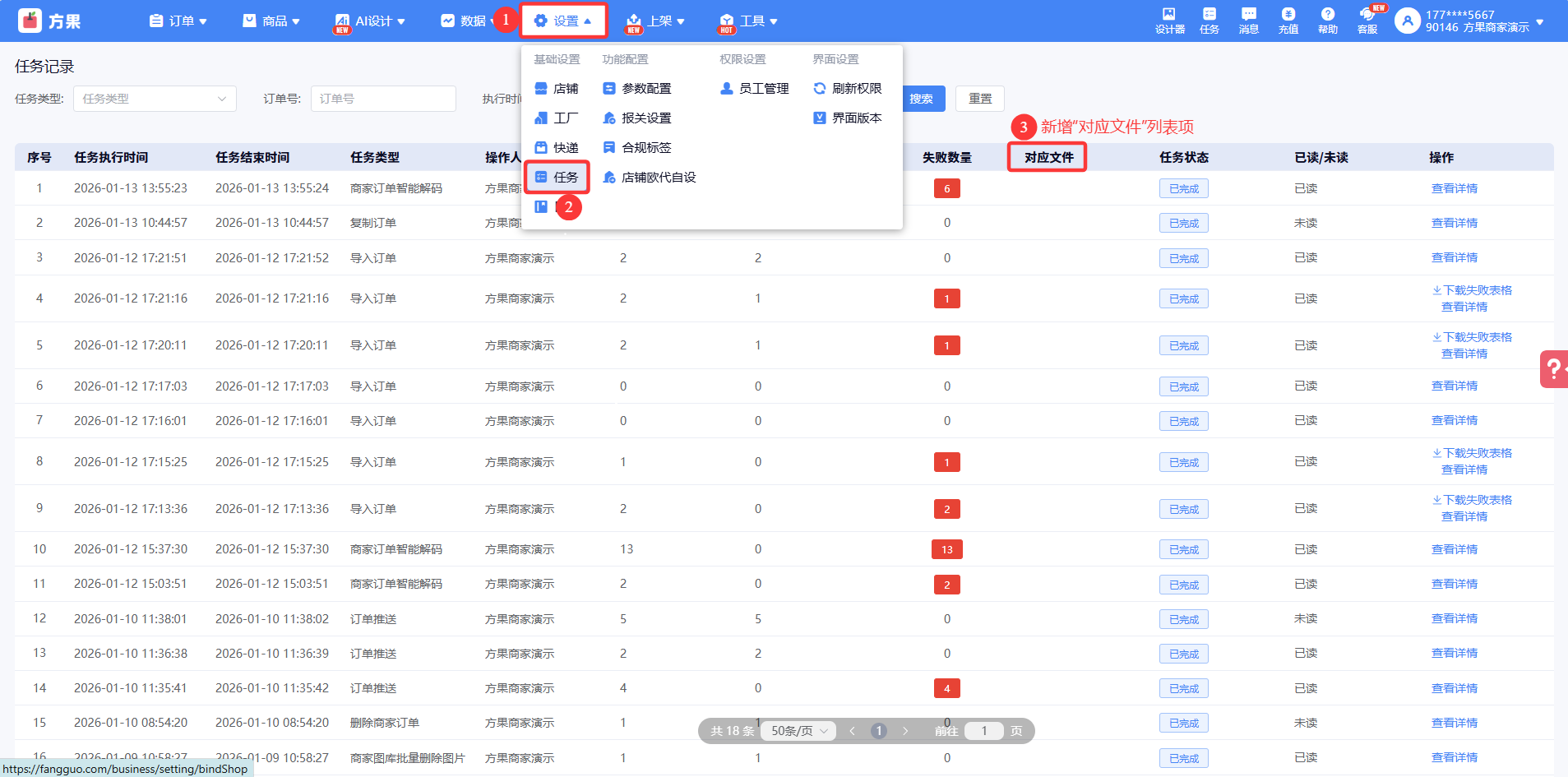
Task: Go to next page with right arrow
Action: [905, 731]
